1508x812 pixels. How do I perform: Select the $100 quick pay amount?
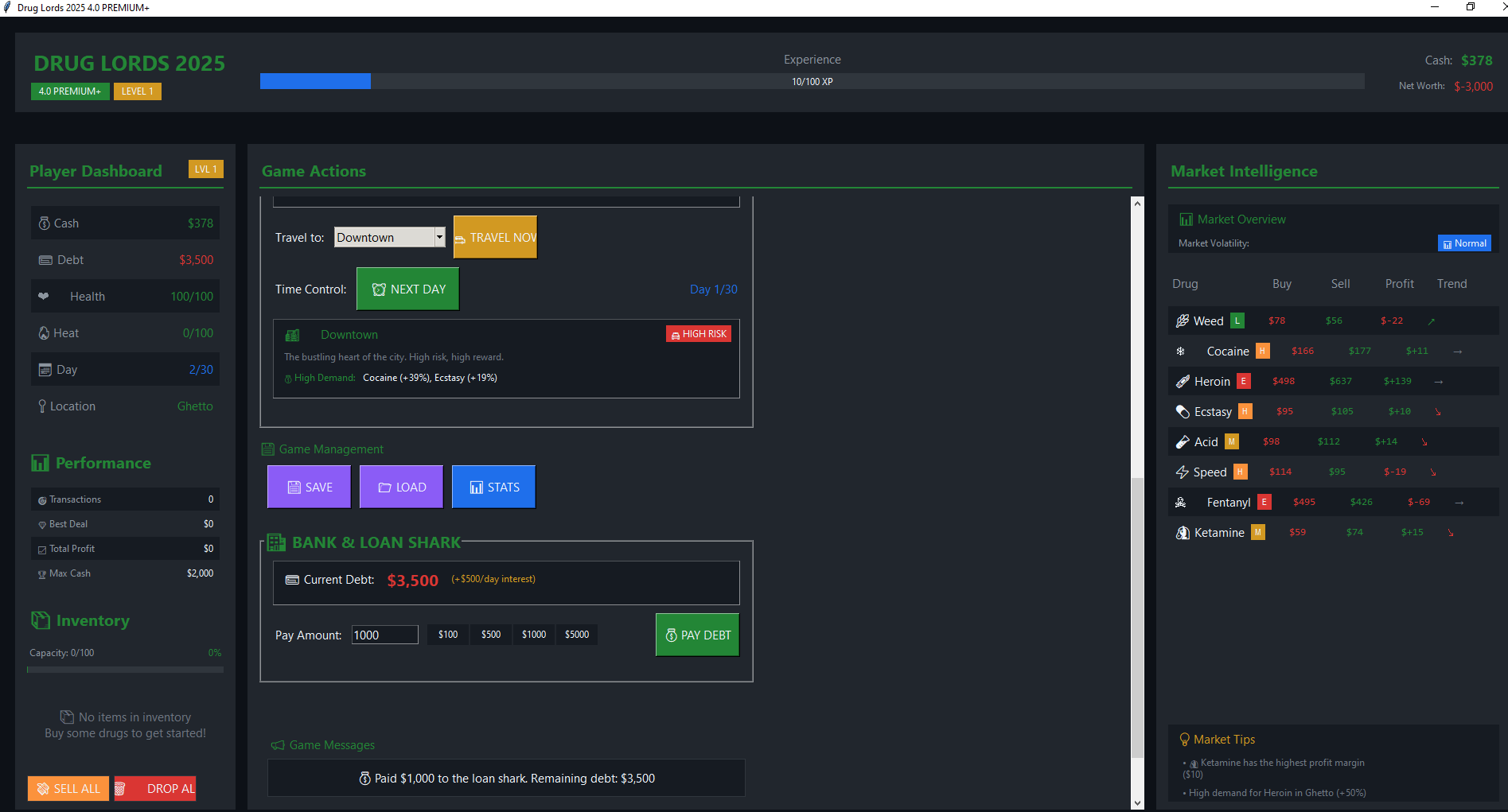click(x=448, y=635)
